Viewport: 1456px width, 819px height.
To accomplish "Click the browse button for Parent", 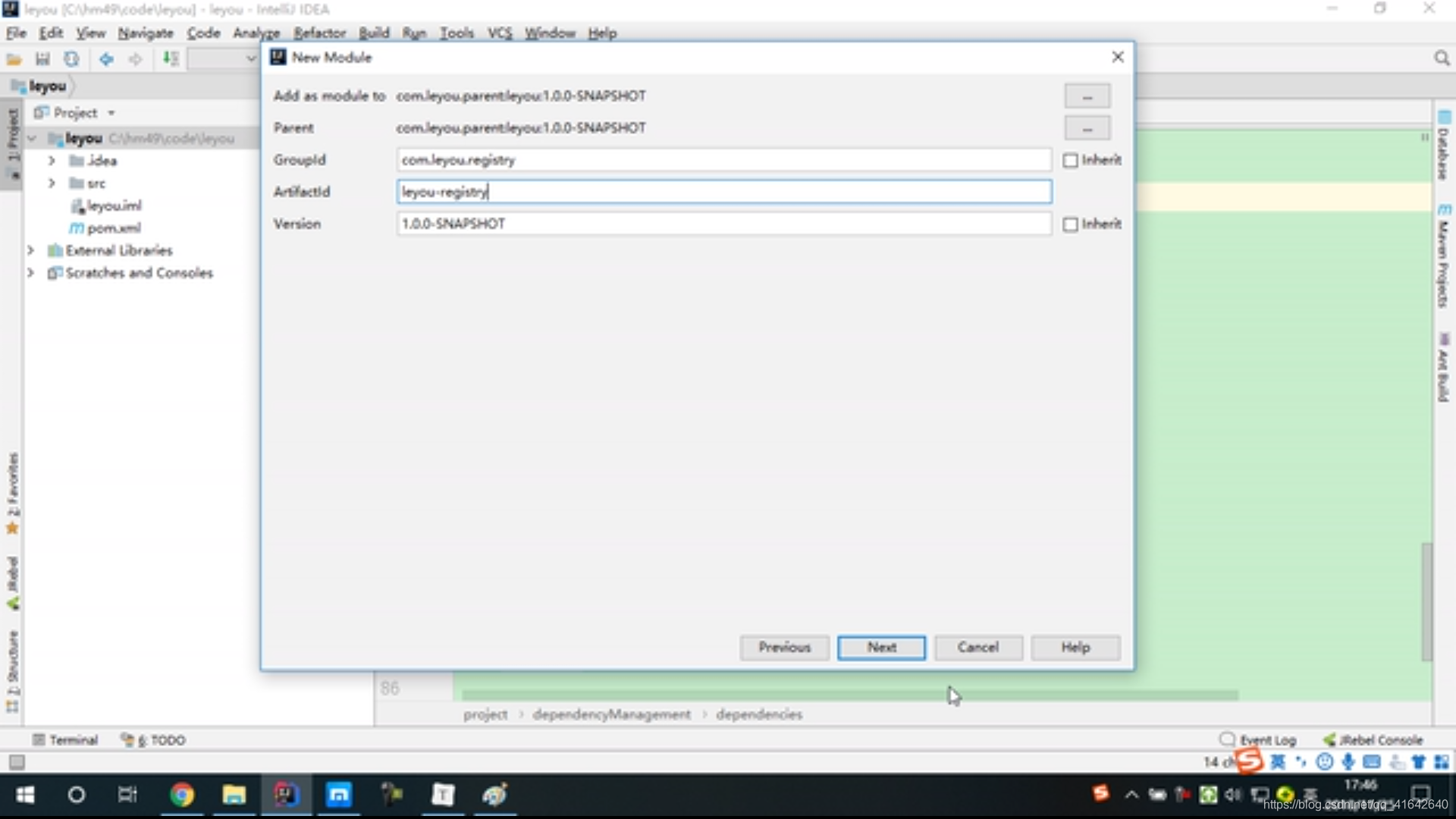I will [x=1087, y=128].
